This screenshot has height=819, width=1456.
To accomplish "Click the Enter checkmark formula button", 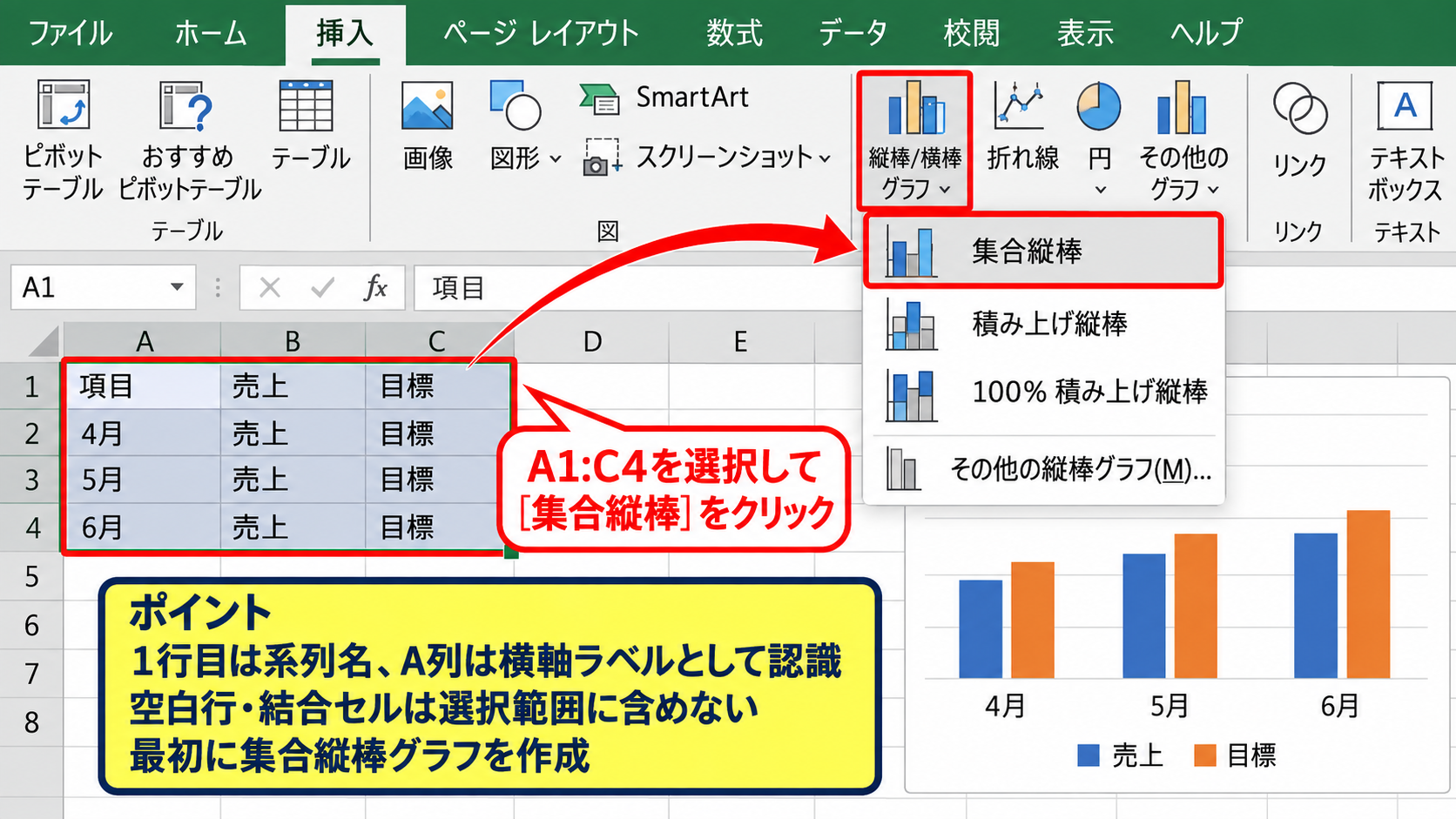I will pyautogui.click(x=322, y=287).
